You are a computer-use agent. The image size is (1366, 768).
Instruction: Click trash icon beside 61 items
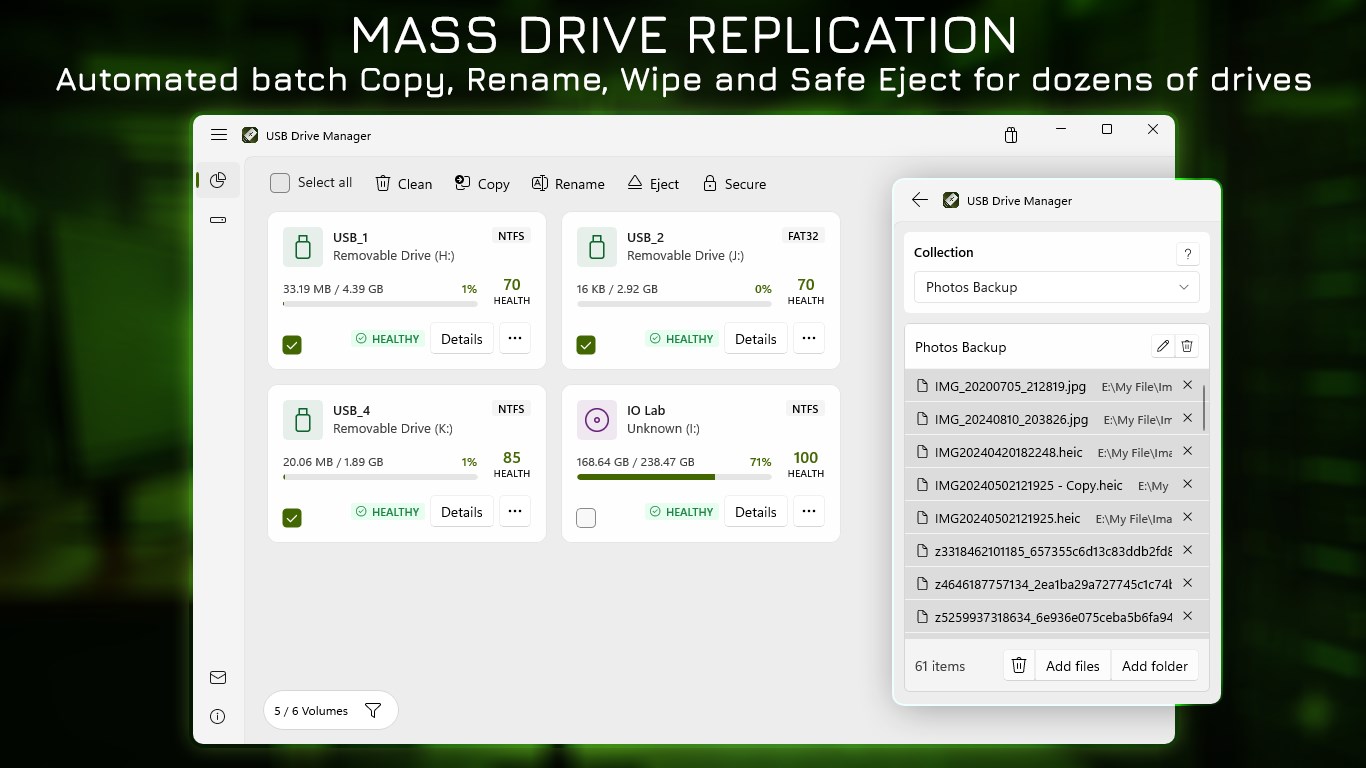pyautogui.click(x=1019, y=666)
